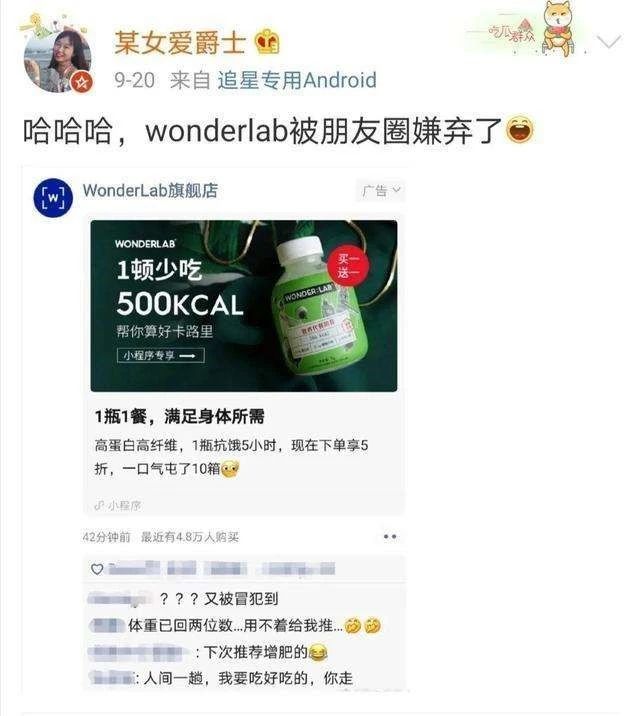Click the red 买一送一 badge
The image size is (640, 716).
tap(348, 267)
